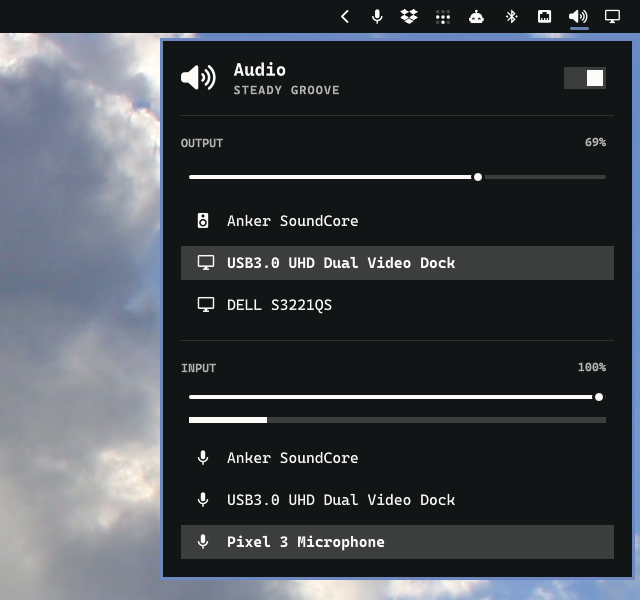This screenshot has height=600, width=640.
Task: Click the INPUT section label
Action: [x=198, y=368]
